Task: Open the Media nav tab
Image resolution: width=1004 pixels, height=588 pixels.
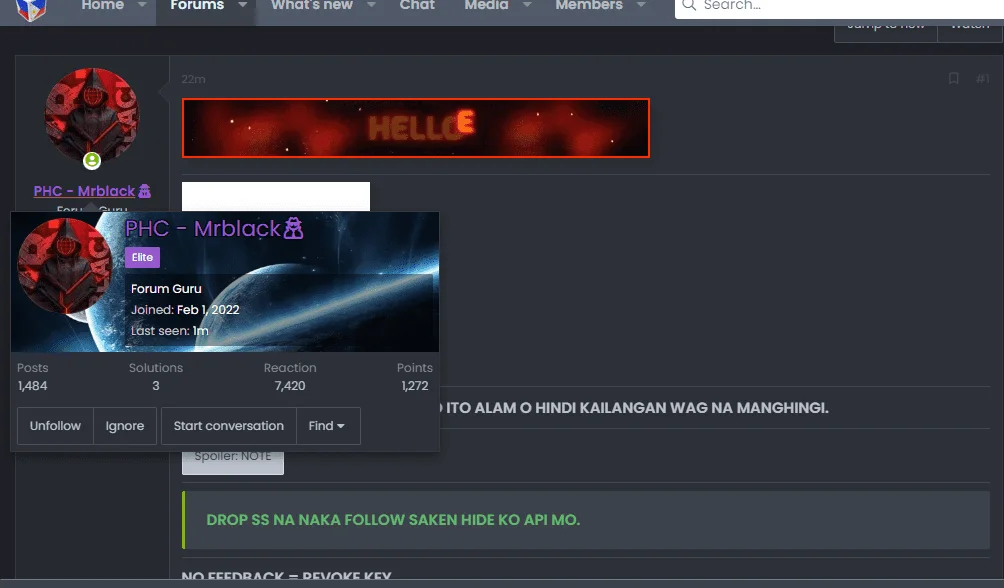Action: [486, 6]
